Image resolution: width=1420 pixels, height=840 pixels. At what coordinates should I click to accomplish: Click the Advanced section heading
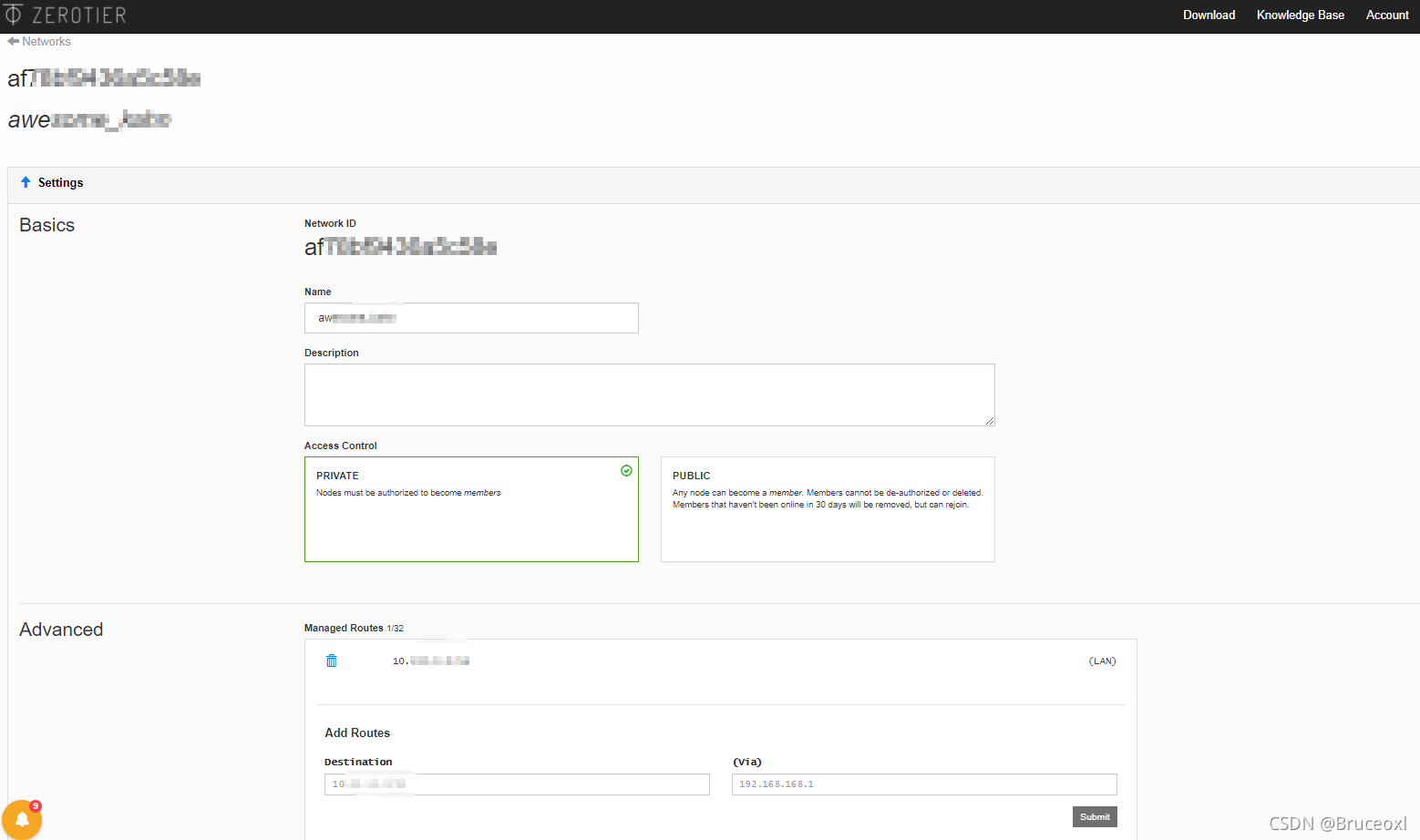point(61,630)
